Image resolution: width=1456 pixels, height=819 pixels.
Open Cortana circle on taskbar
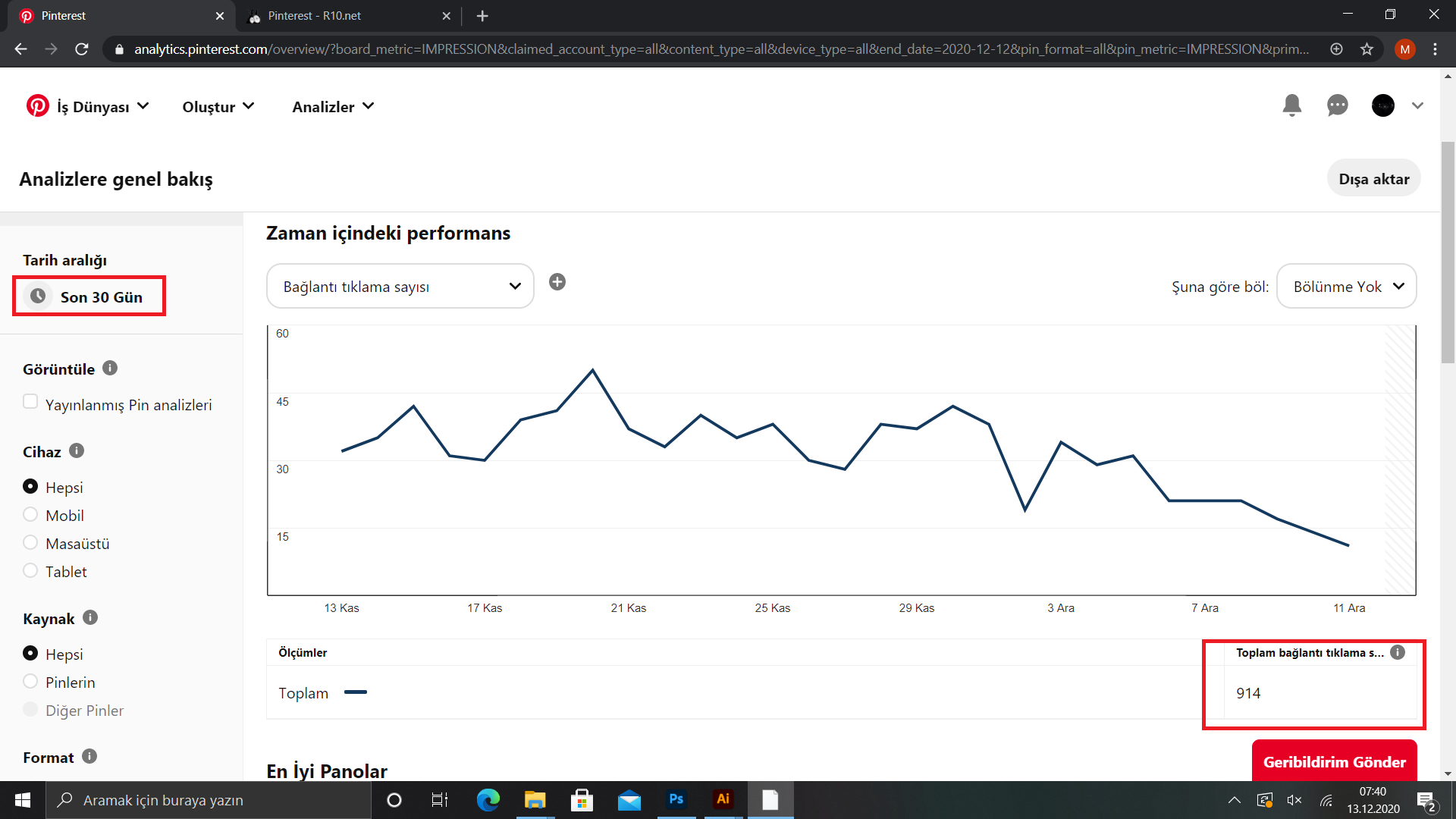point(394,800)
